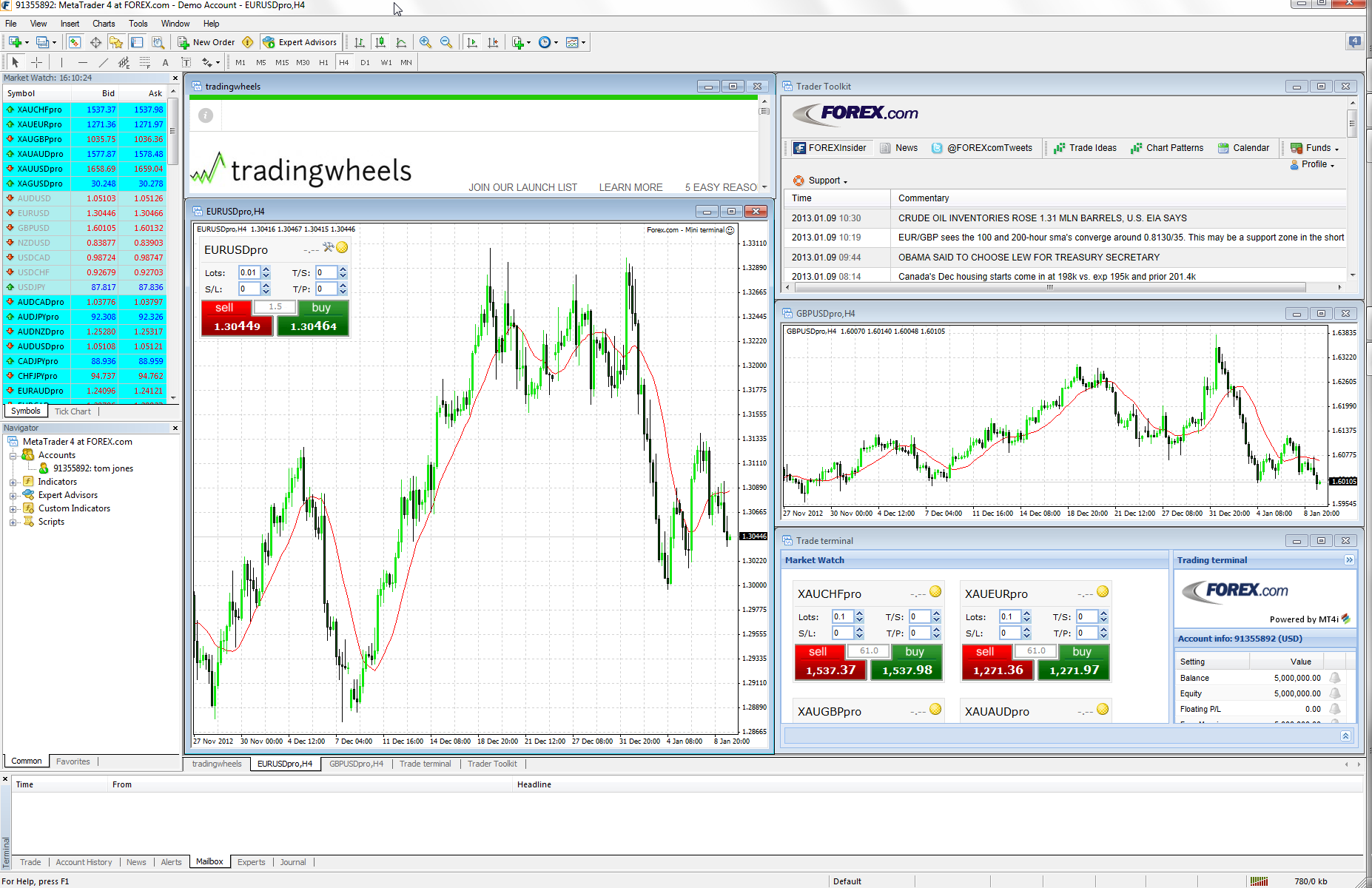The image size is (1372, 888).
Task: Switch chart to candlesticks view
Action: coord(380,42)
